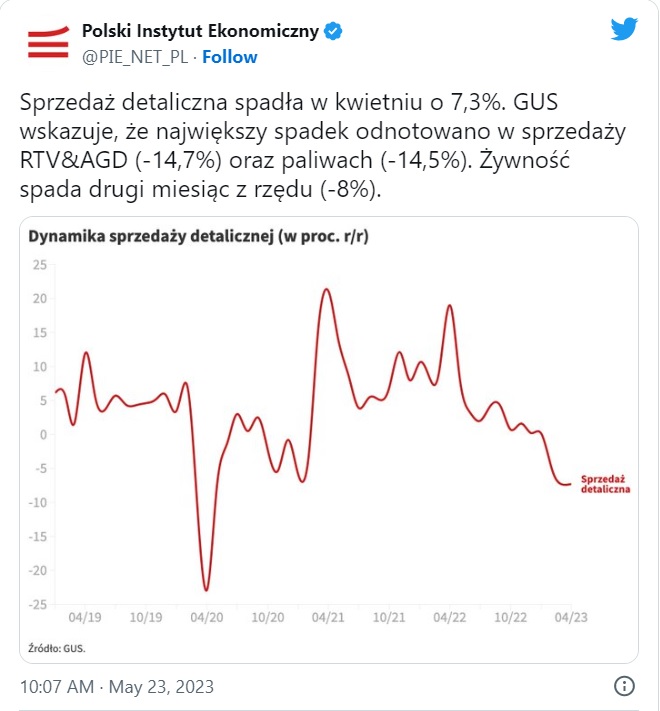The height and width of the screenshot is (711, 660).
Task: Open the Polski Instytut Ekonomiczny profile name
Action: coord(200,32)
